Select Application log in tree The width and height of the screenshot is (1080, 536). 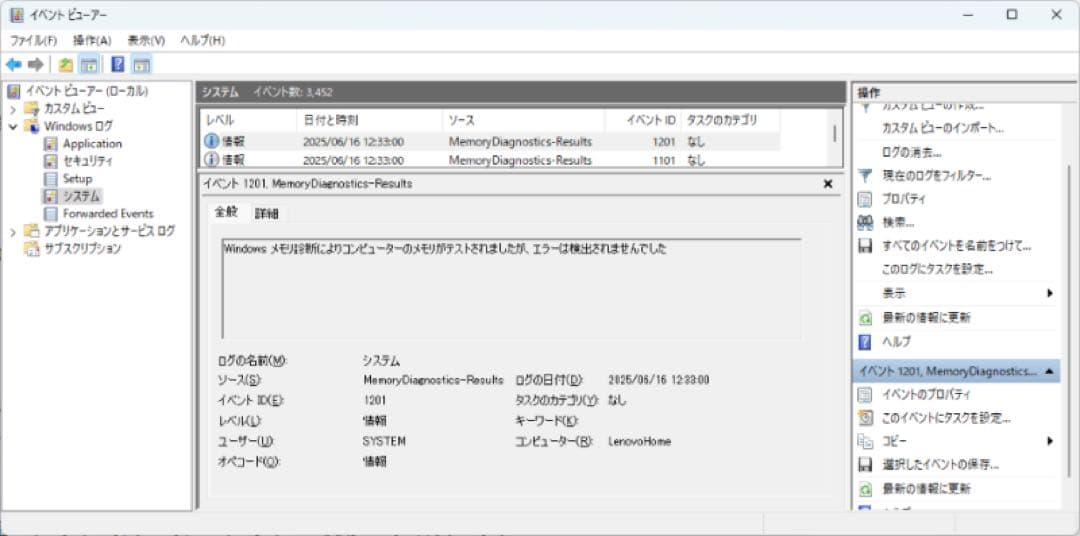click(92, 144)
